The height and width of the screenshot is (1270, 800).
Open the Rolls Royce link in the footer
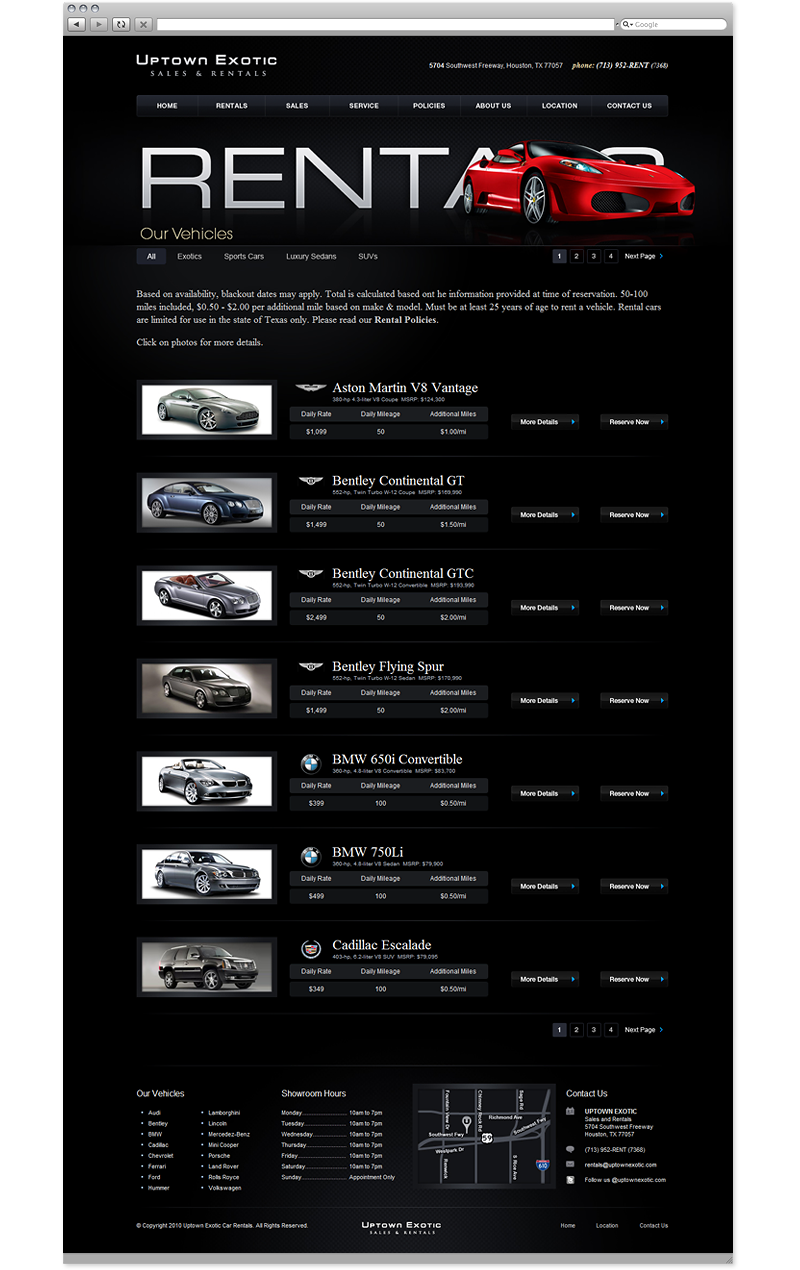pyautogui.click(x=224, y=1178)
